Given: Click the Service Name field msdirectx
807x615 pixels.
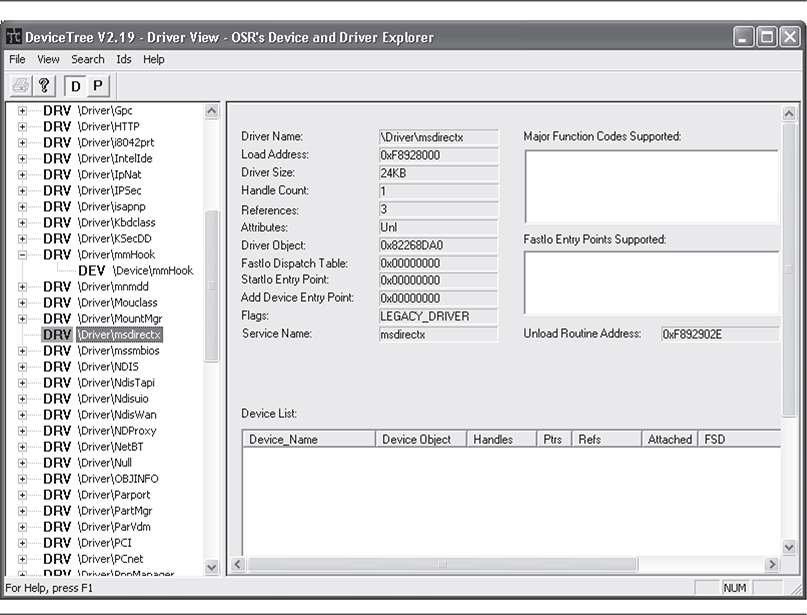Looking at the screenshot, I should (x=437, y=334).
